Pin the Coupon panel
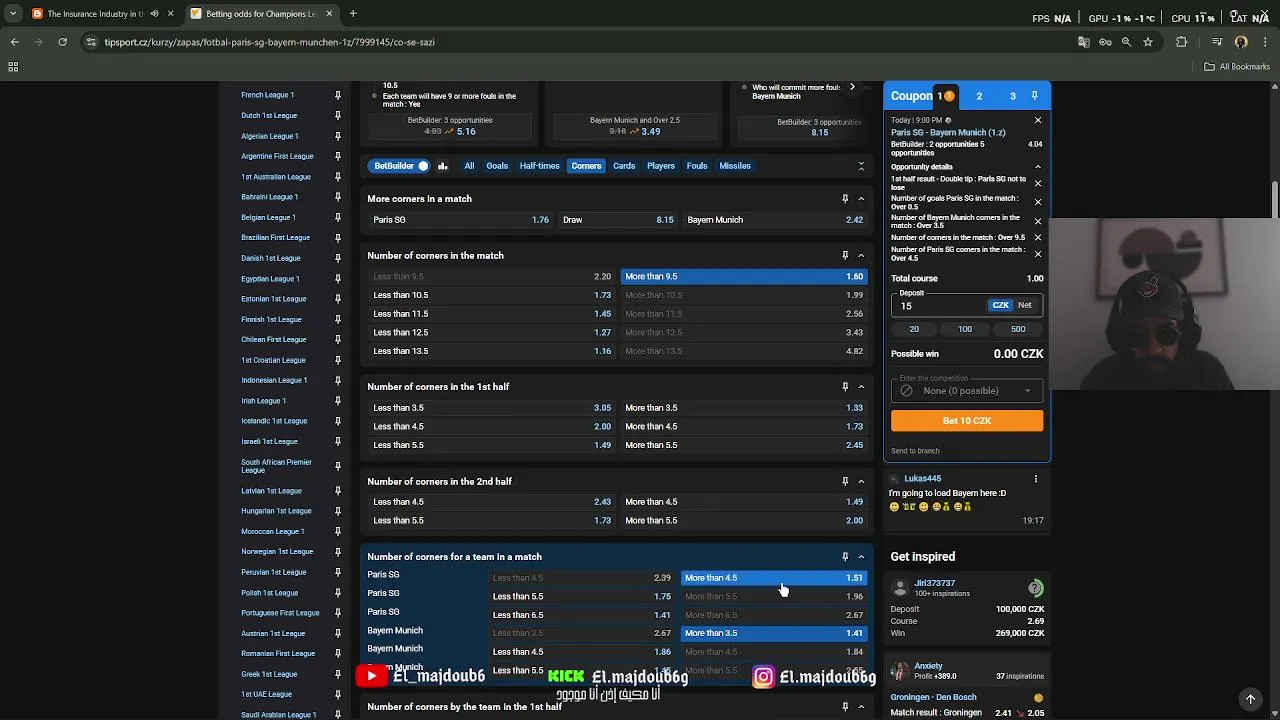Screen dimensions: 1280x720 click(1034, 96)
